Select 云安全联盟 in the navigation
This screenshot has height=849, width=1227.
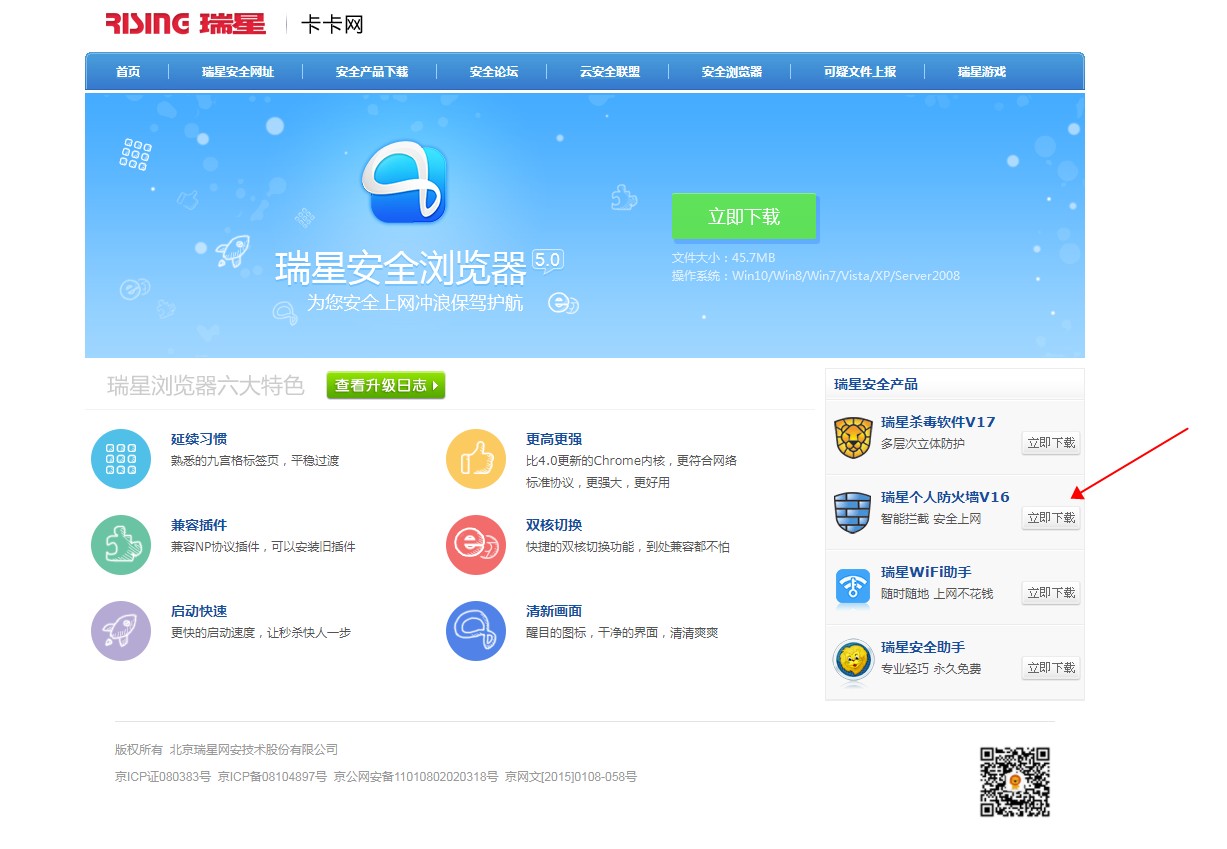tap(610, 72)
